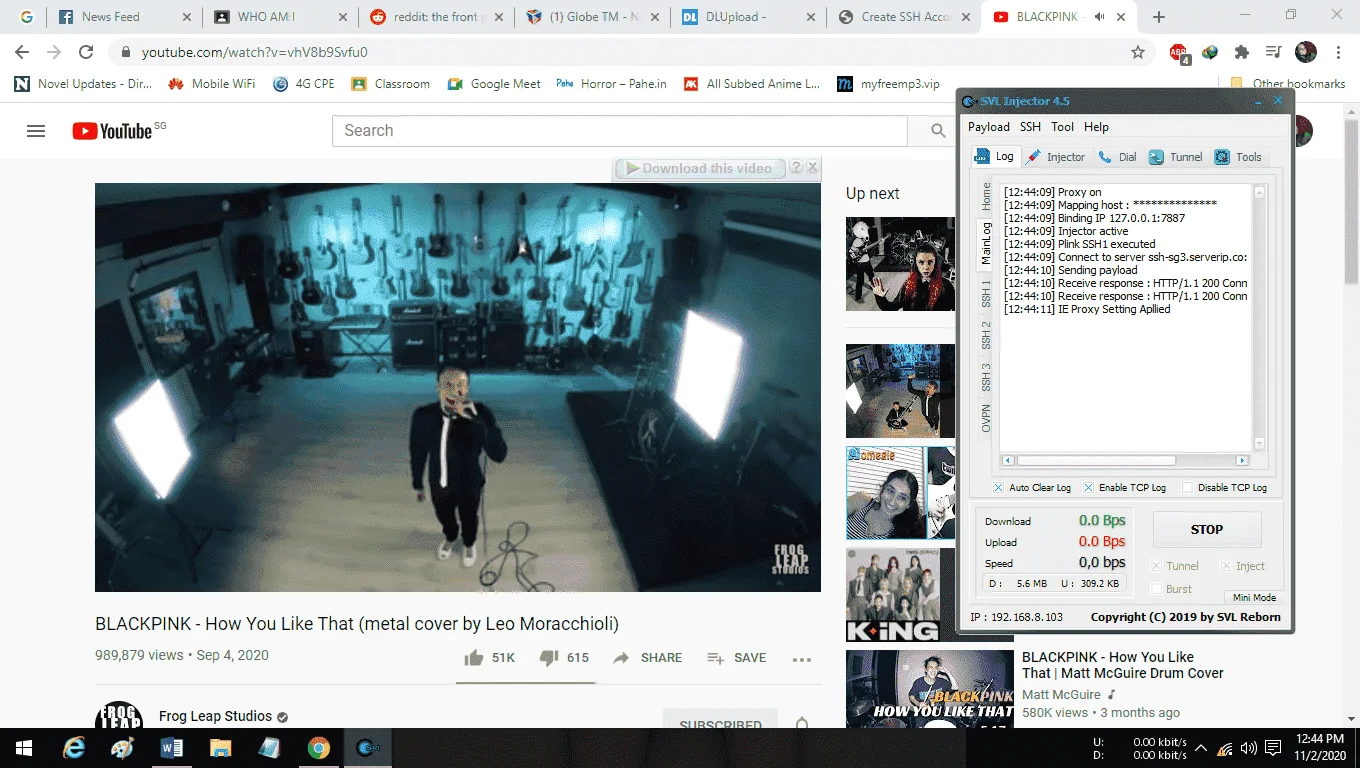The height and width of the screenshot is (768, 1360).
Task: Open the Frog Leap Studios channel link
Action: pyautogui.click(x=215, y=716)
